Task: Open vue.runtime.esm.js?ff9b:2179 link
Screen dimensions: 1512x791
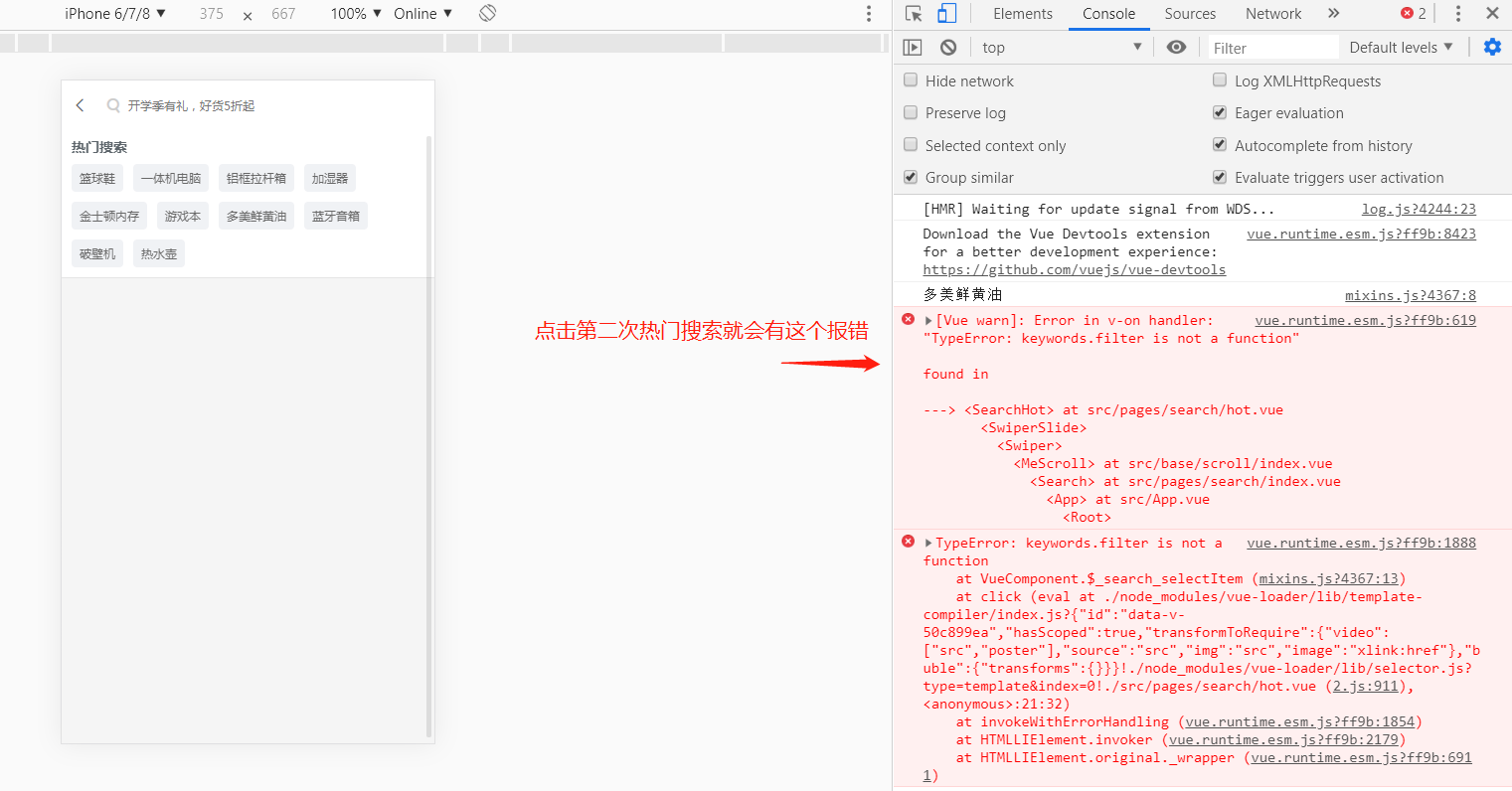Action: click(x=1283, y=739)
